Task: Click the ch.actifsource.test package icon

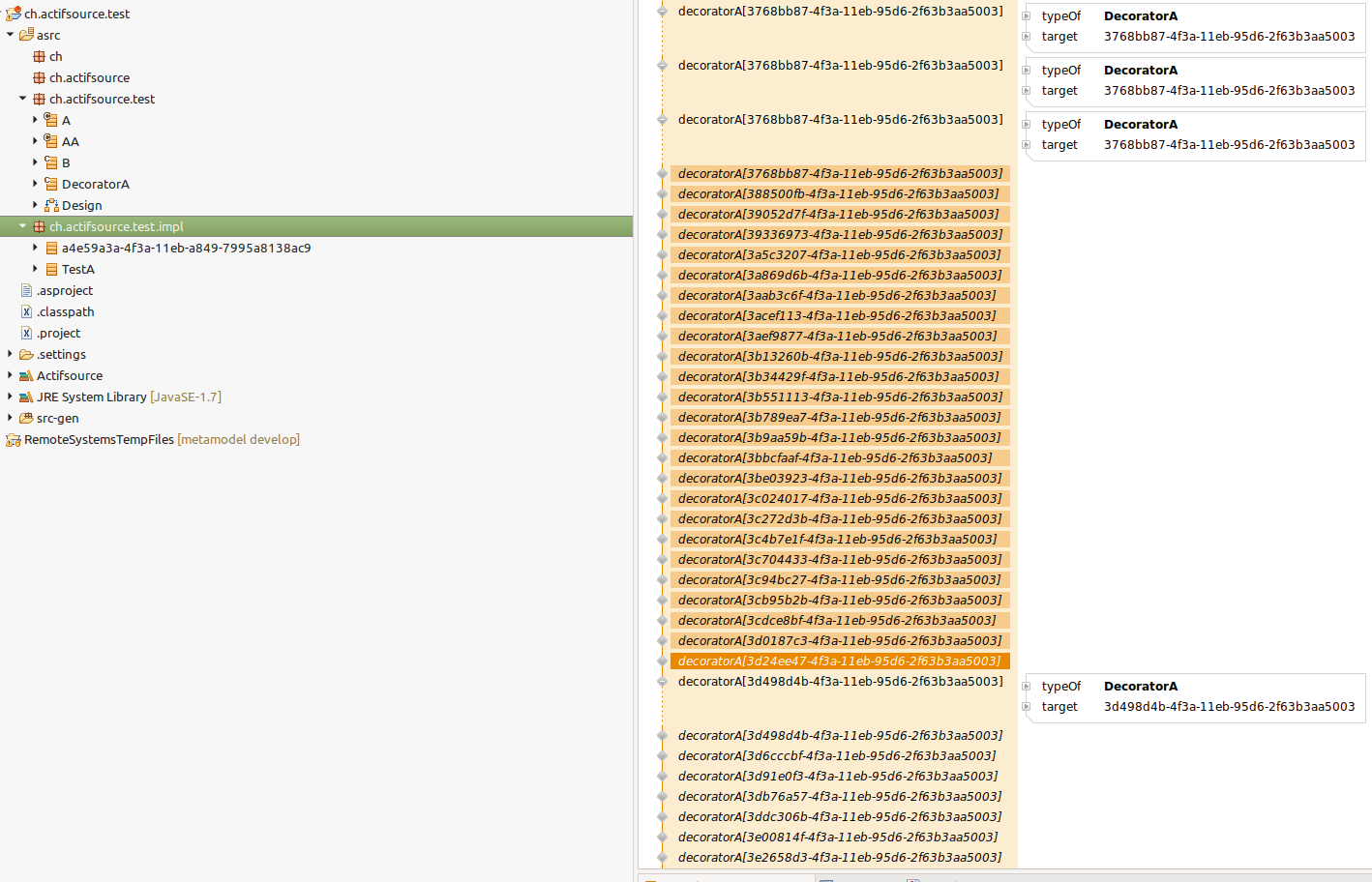Action: click(37, 99)
